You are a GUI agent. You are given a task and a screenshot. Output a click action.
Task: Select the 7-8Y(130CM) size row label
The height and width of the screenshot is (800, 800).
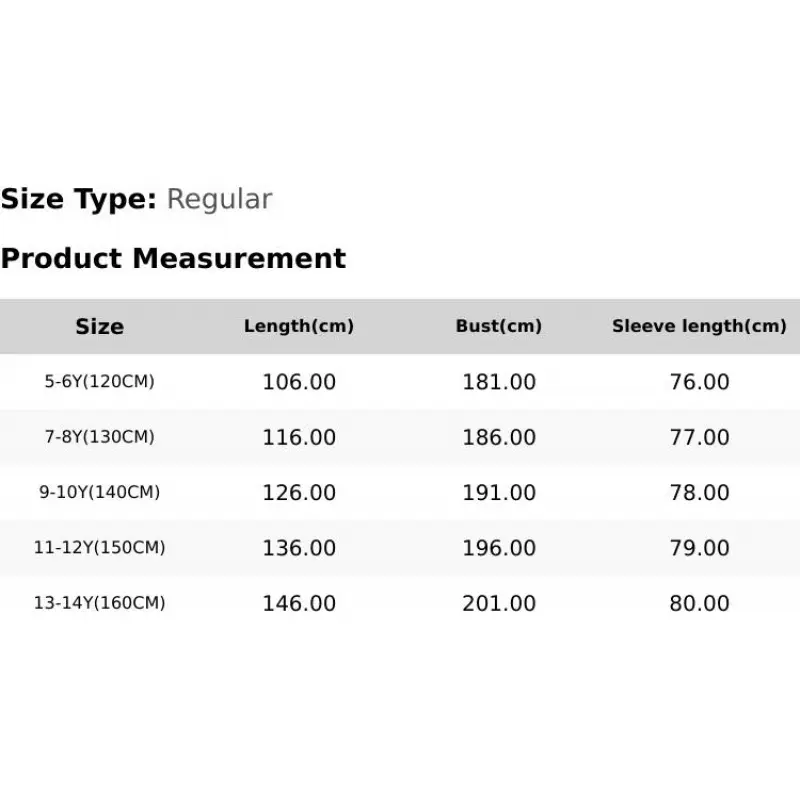tap(99, 437)
